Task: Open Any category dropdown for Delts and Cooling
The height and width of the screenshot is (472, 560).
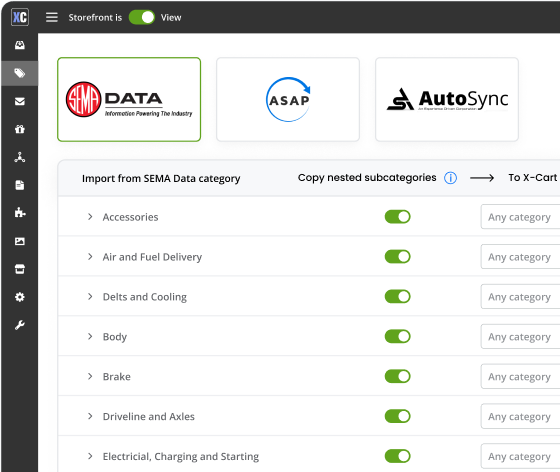Action: pyautogui.click(x=520, y=297)
